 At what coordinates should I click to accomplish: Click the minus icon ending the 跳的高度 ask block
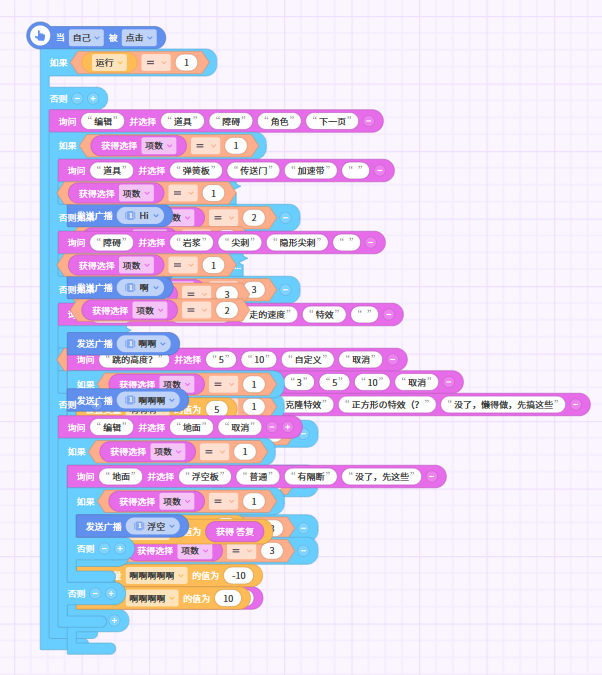click(392, 359)
